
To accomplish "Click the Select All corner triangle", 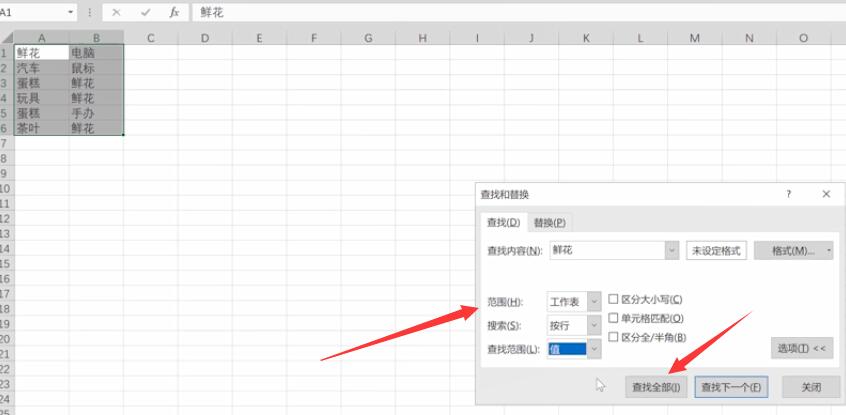I will coord(6,38).
